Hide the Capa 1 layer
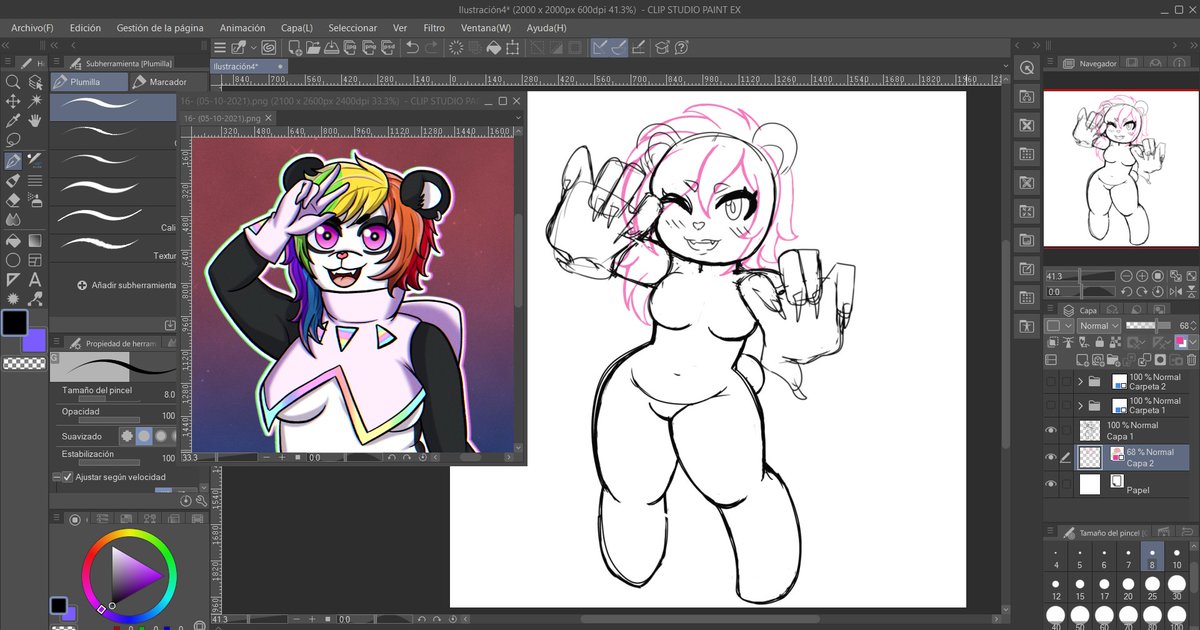1200x630 pixels. click(x=1051, y=431)
